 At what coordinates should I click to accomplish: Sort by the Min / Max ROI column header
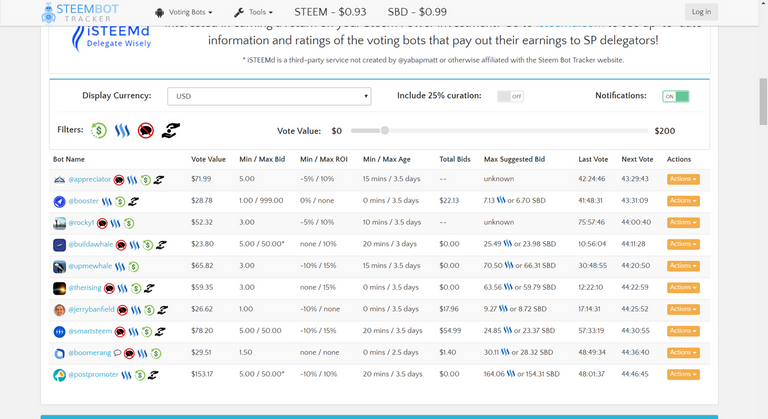click(324, 159)
